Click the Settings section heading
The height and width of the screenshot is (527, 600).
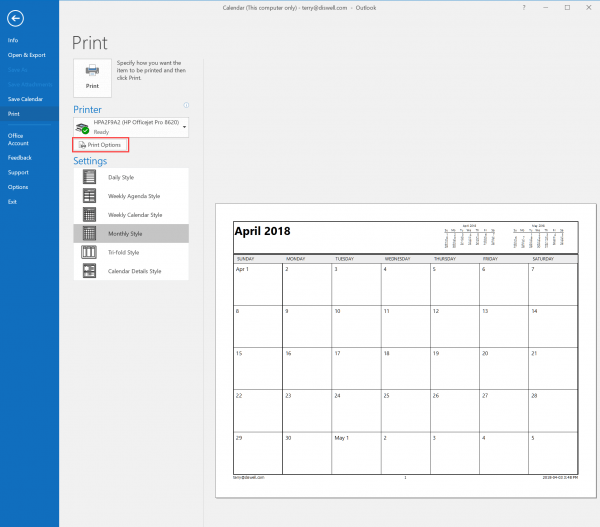pyautogui.click(x=90, y=161)
